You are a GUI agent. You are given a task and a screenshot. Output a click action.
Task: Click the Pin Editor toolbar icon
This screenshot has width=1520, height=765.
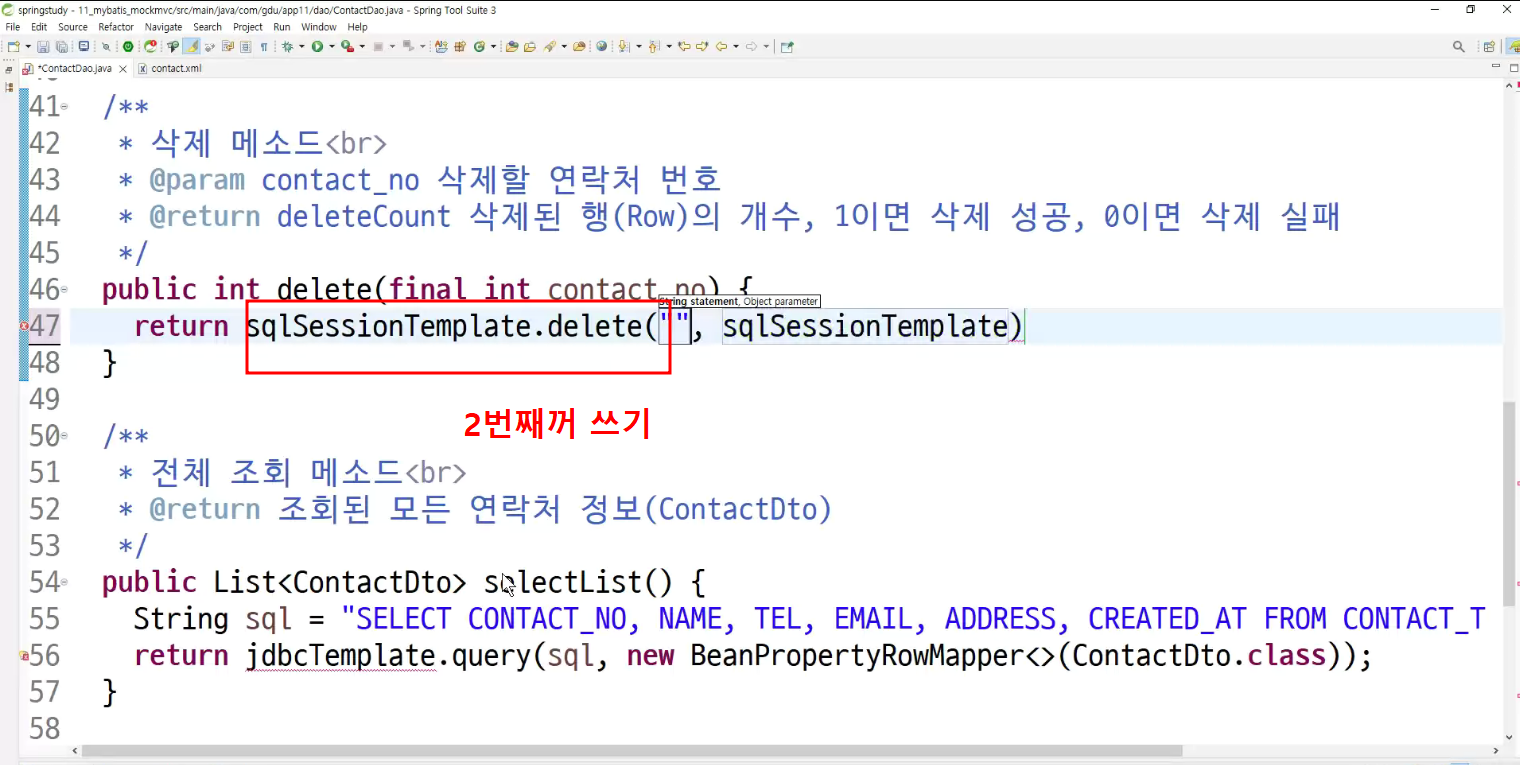[787, 46]
